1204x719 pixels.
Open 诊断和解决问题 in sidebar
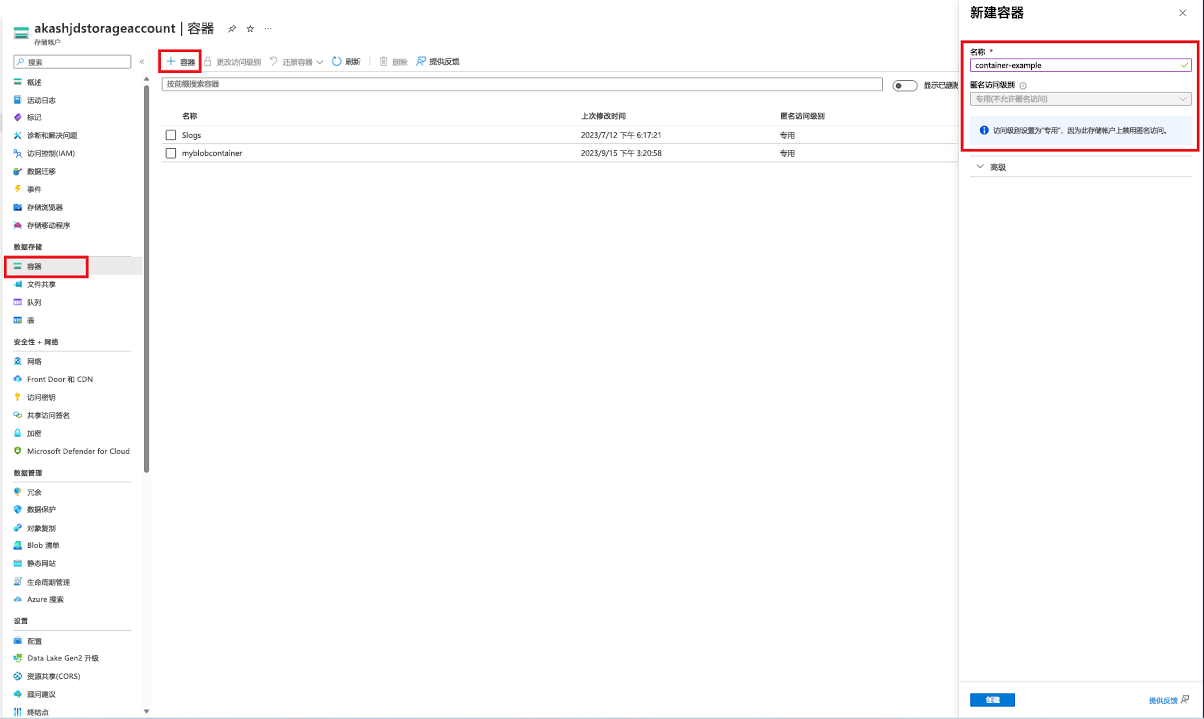click(x=52, y=135)
